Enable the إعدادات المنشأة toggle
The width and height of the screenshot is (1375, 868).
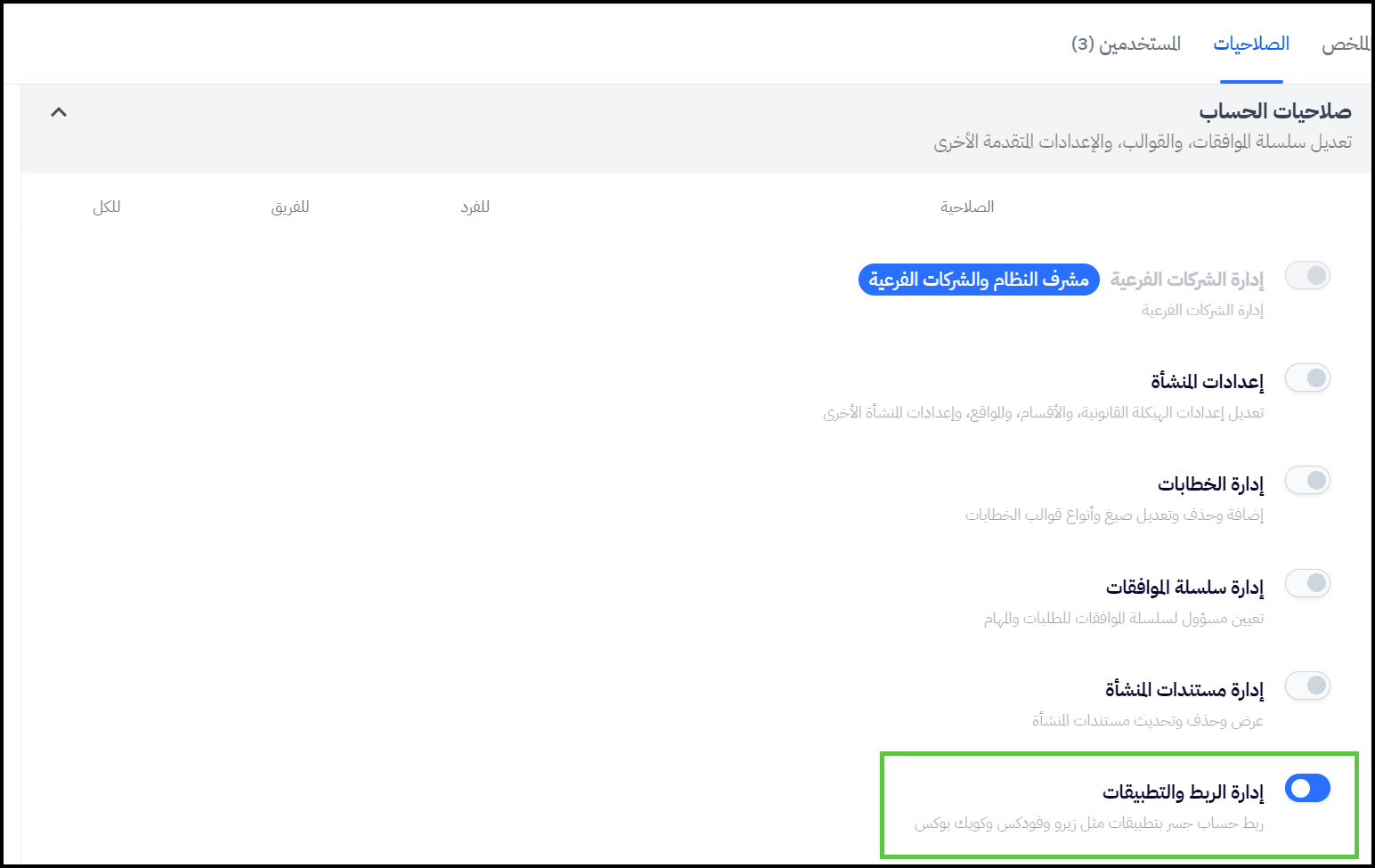(x=1307, y=378)
